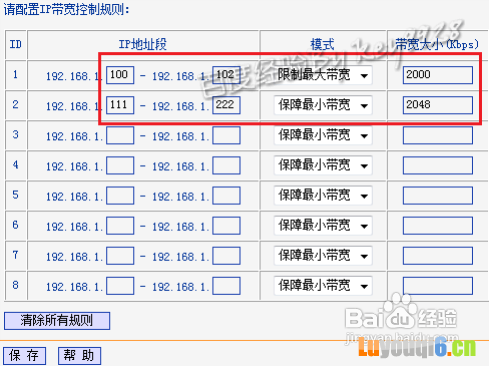This screenshot has height=366, width=489.
Task: Expand mode dropdown in row 6
Action: tap(323, 226)
